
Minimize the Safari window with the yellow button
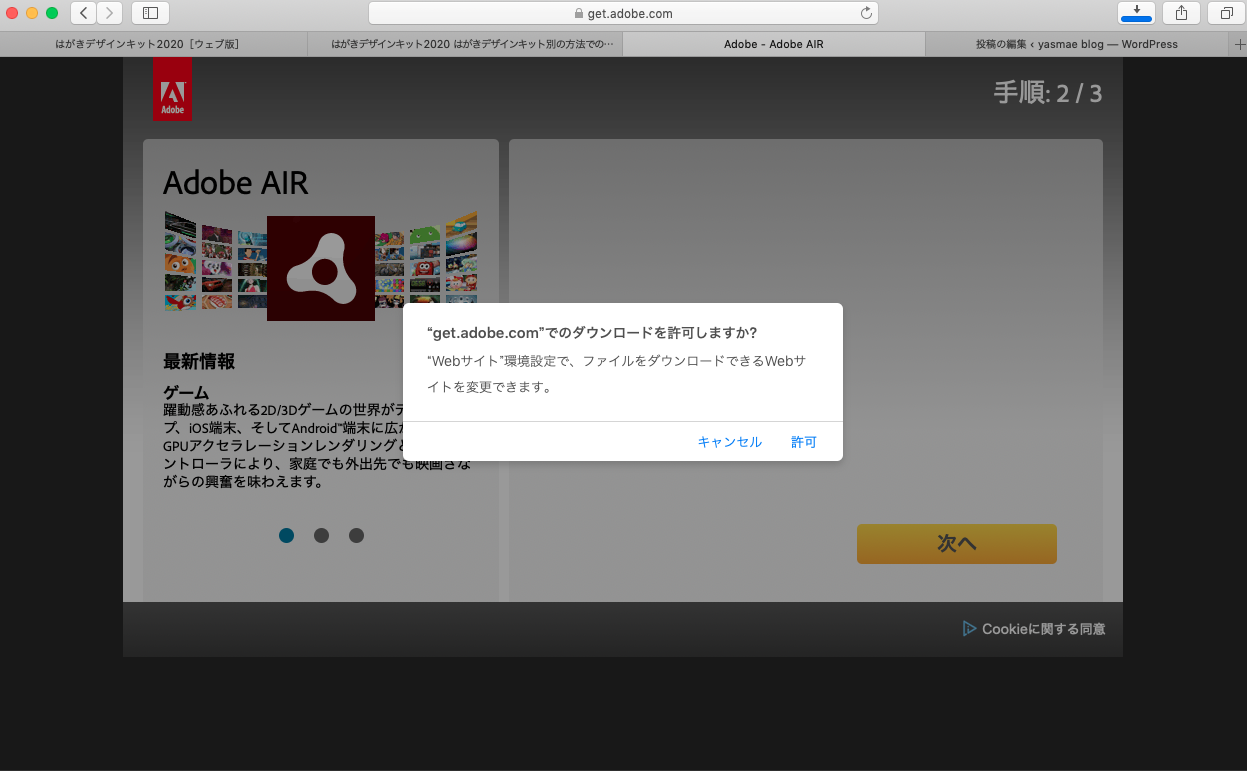[x=32, y=13]
